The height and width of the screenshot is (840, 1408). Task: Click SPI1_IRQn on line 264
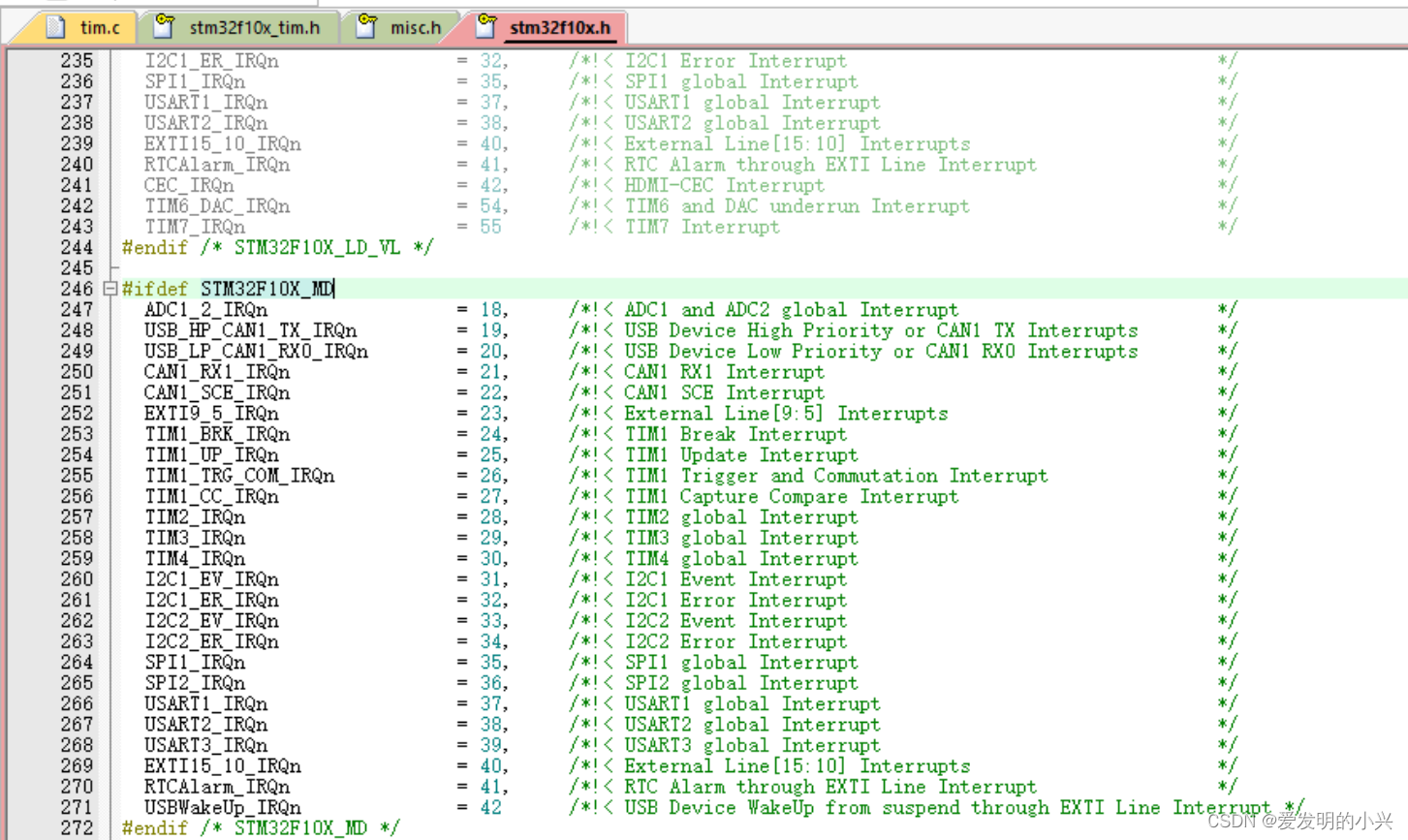(195, 662)
